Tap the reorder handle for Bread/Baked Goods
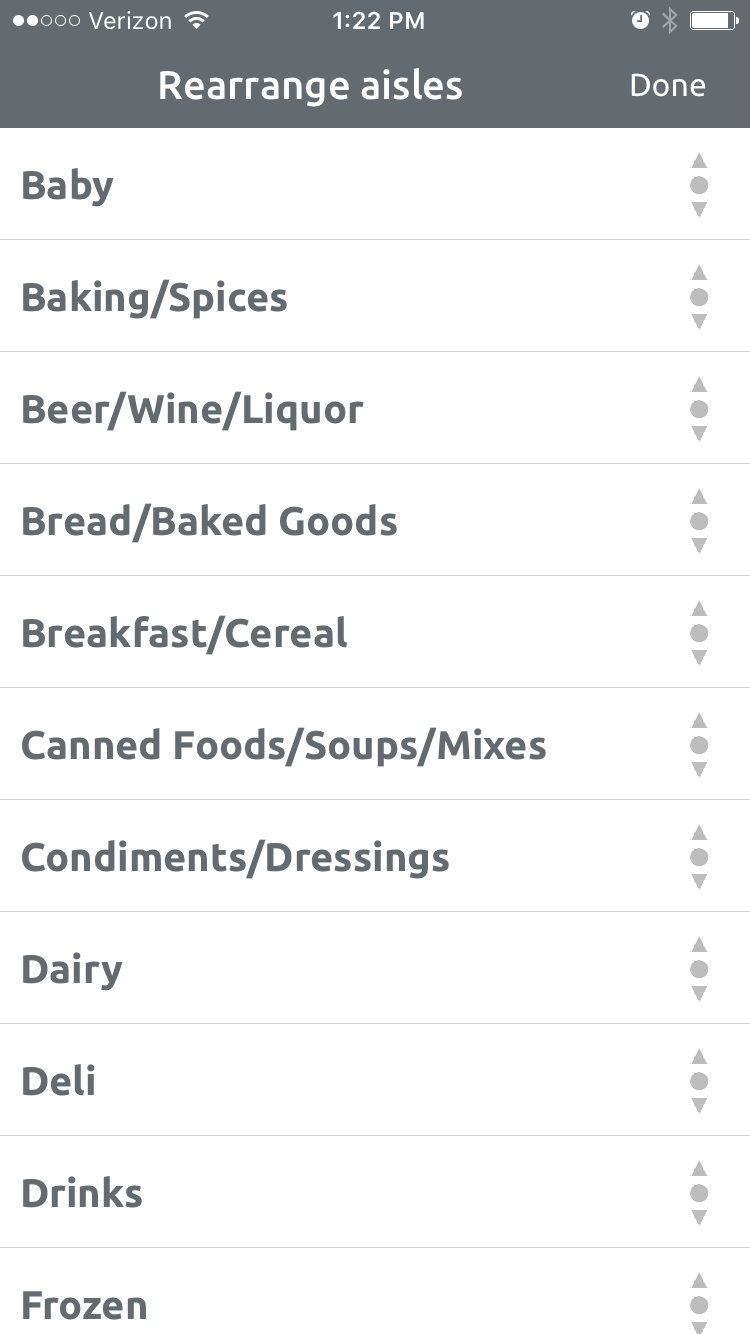Viewport: 750px width, 1334px height. [x=699, y=521]
